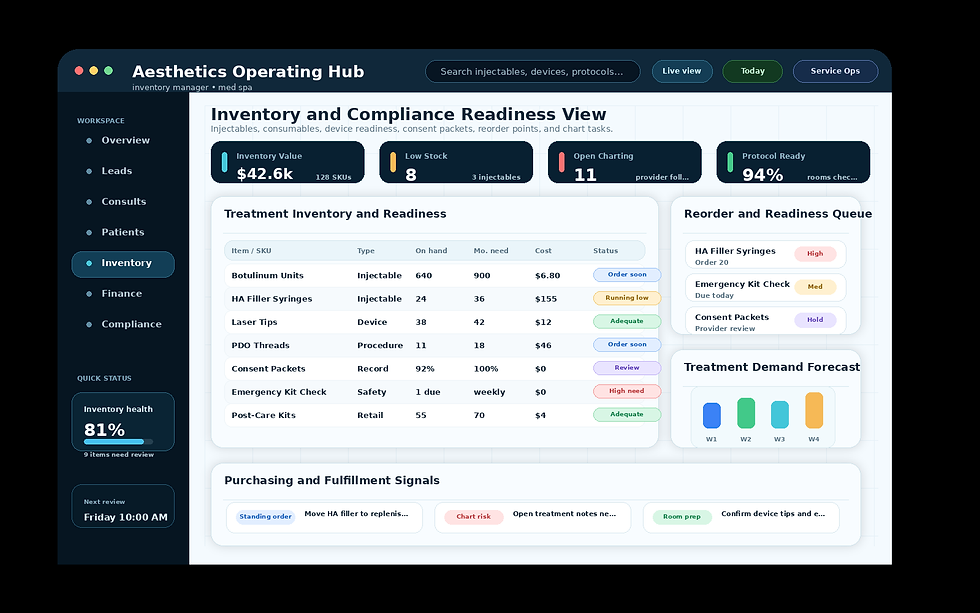
Task: Click the bullet icon beside Overview
Action: [89, 141]
